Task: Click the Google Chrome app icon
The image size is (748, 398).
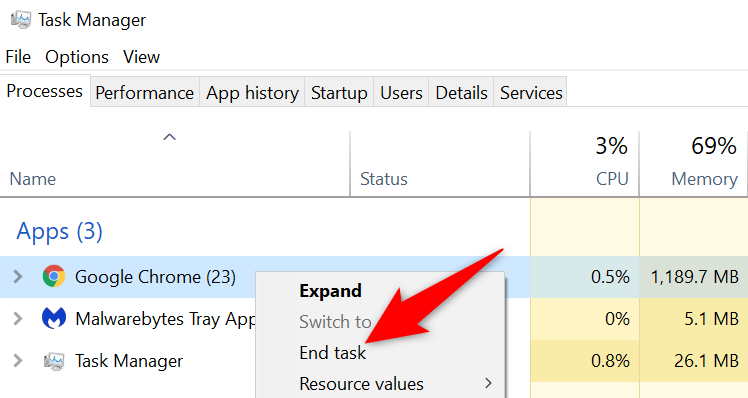Action: (53, 276)
